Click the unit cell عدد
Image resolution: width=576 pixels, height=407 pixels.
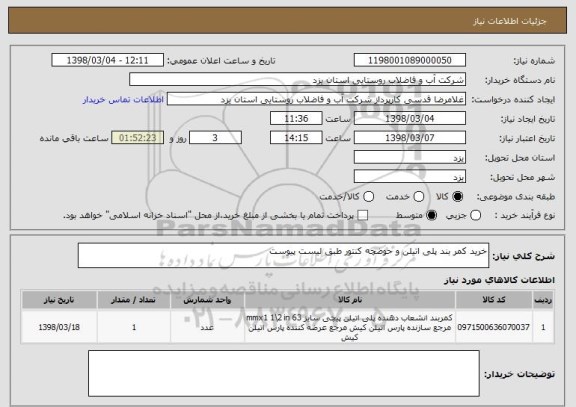[207, 327]
